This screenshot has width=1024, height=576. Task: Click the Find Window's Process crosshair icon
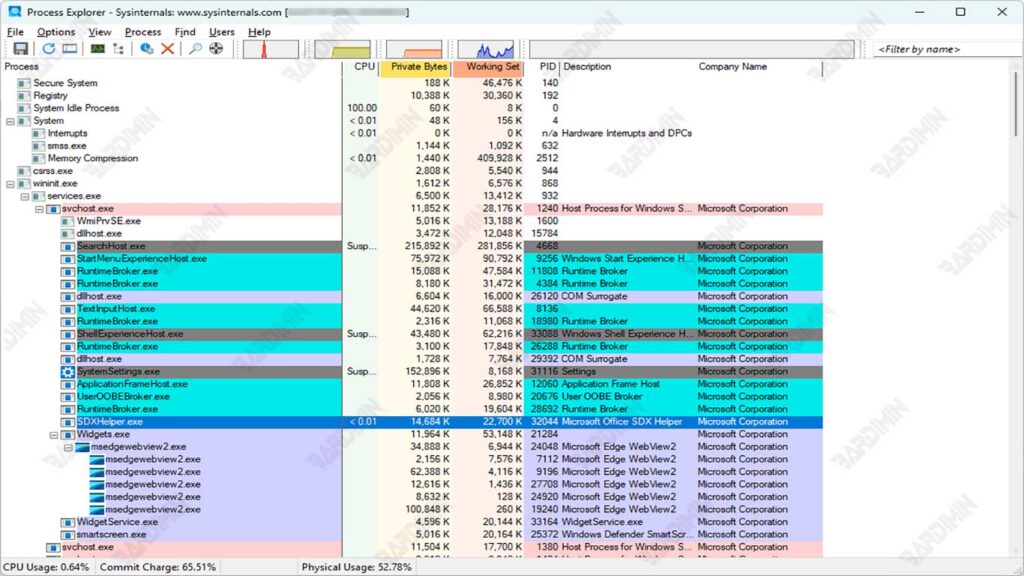tap(216, 49)
